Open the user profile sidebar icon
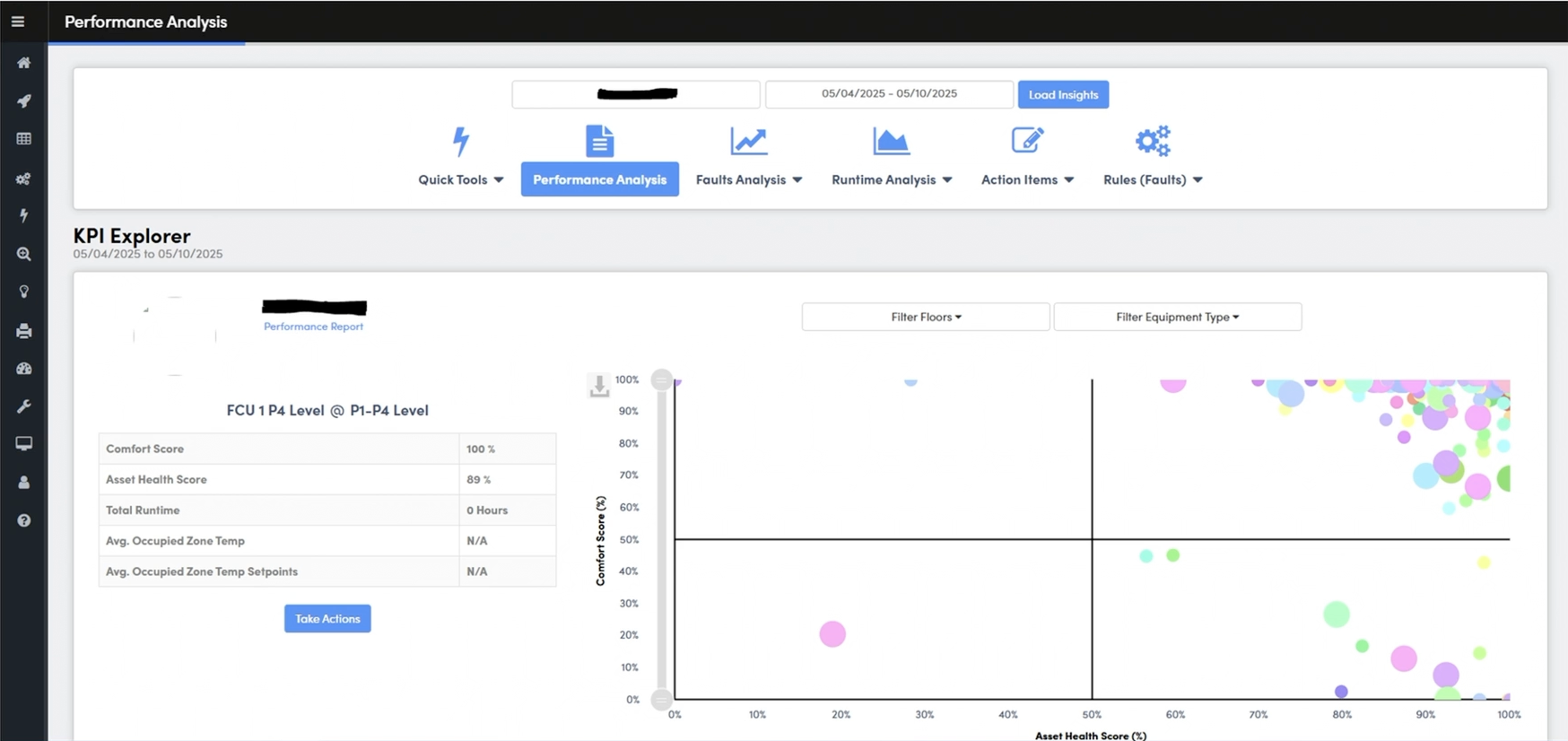The height and width of the screenshot is (741, 1568). (x=24, y=483)
